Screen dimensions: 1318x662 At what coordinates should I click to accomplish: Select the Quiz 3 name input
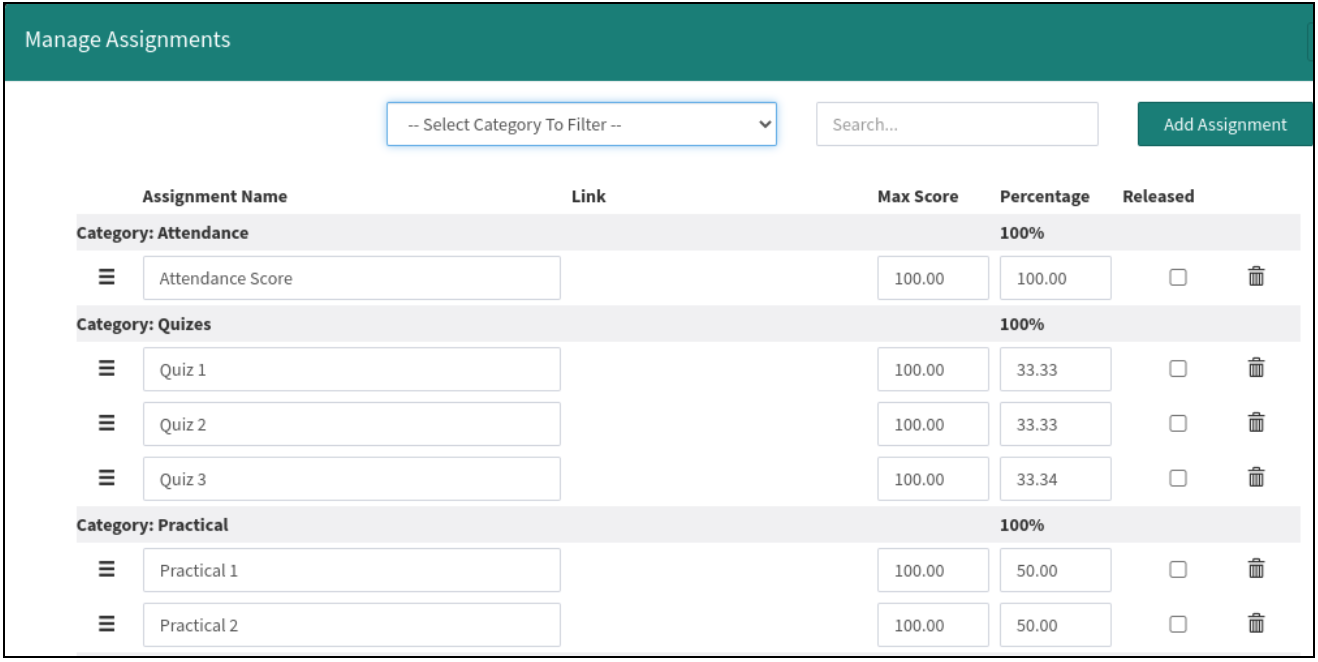tap(352, 479)
